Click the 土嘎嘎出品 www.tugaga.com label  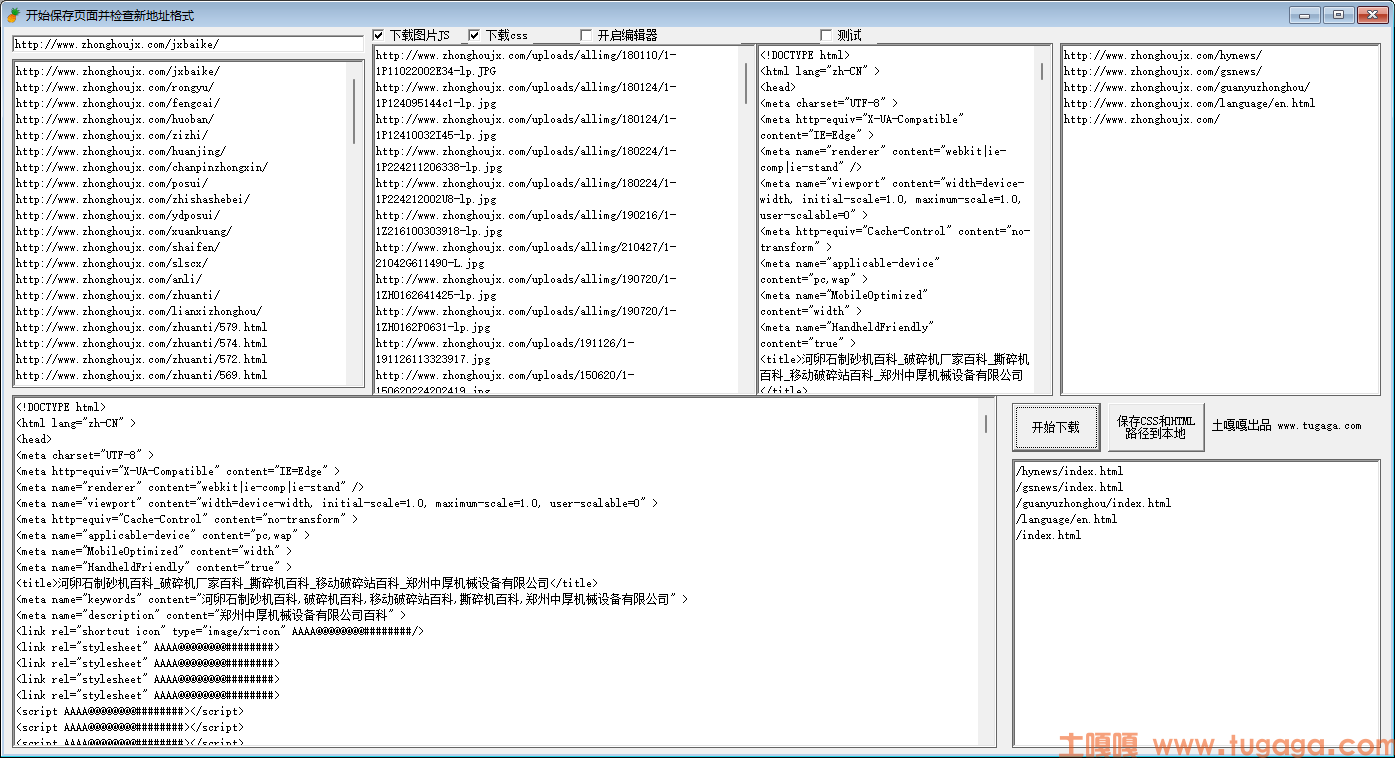1287,426
